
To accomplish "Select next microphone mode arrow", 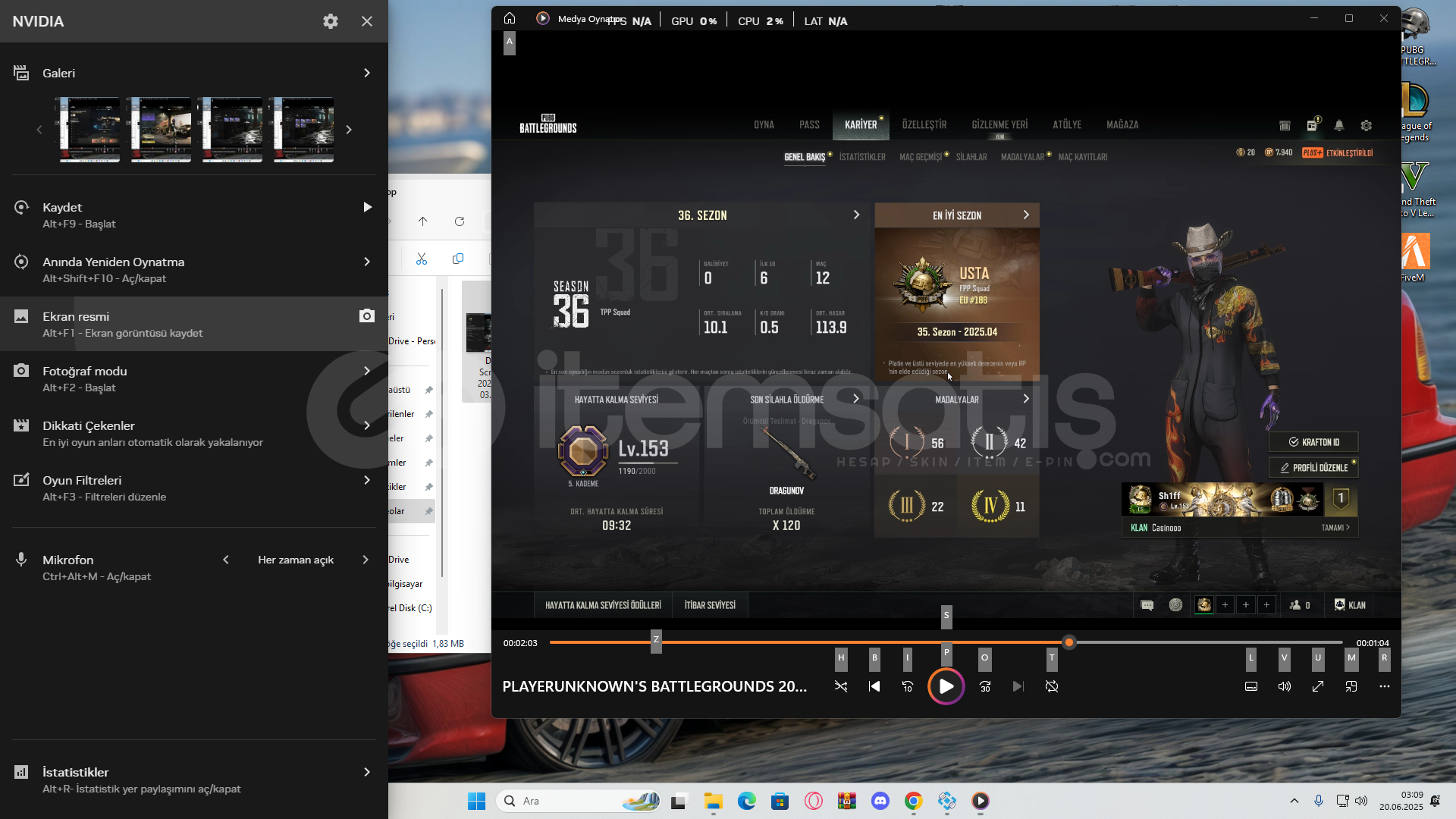I will click(366, 560).
